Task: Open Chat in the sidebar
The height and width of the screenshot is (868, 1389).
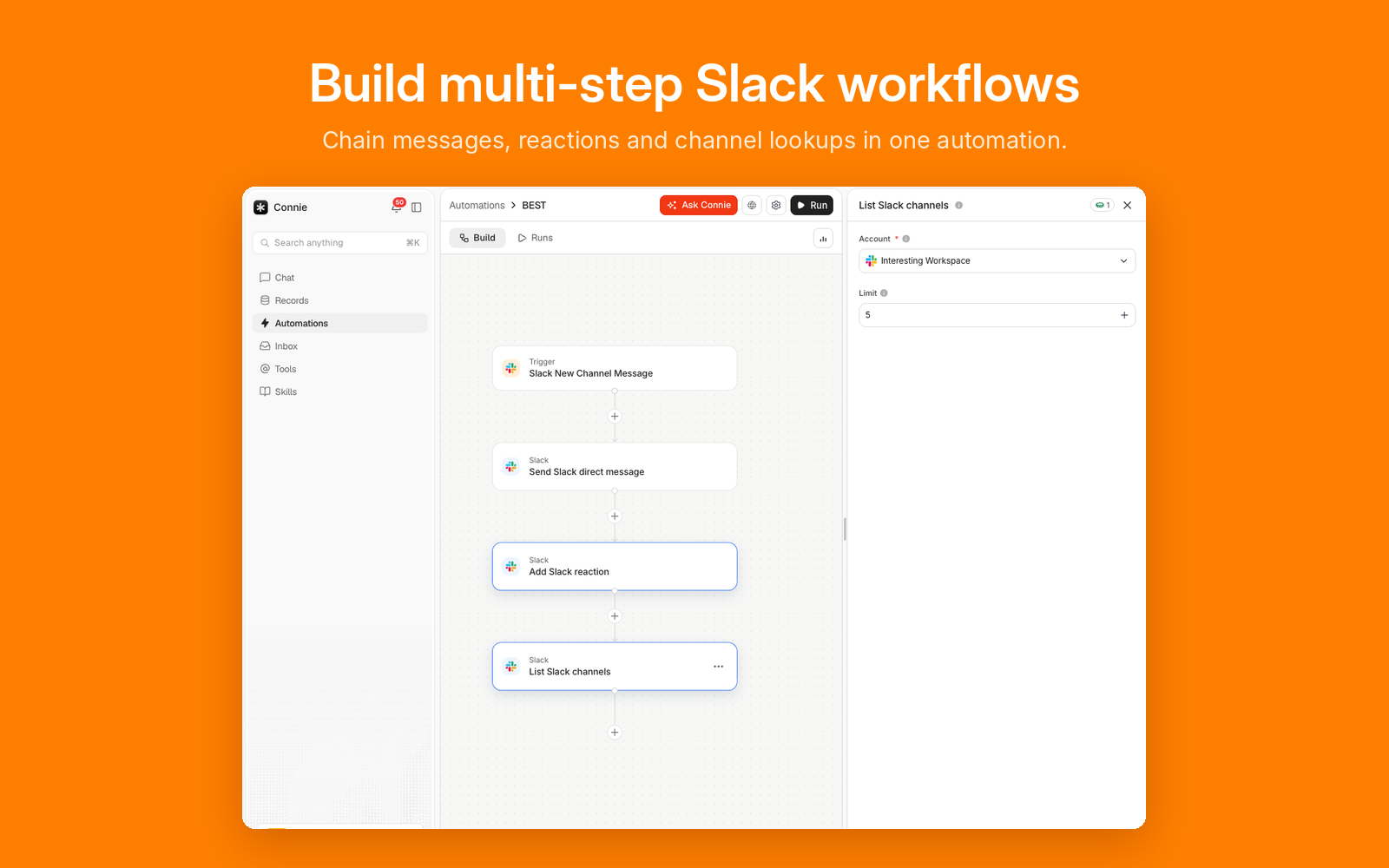Action: 339,278
